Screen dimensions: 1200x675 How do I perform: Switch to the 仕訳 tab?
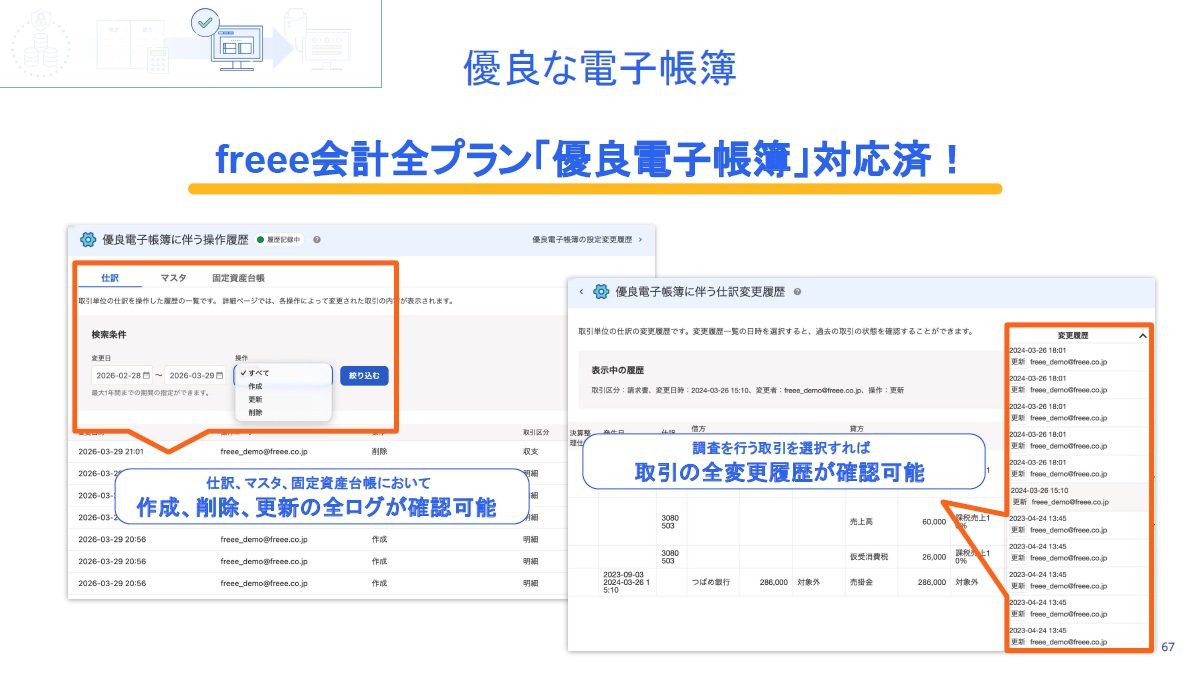tap(110, 278)
